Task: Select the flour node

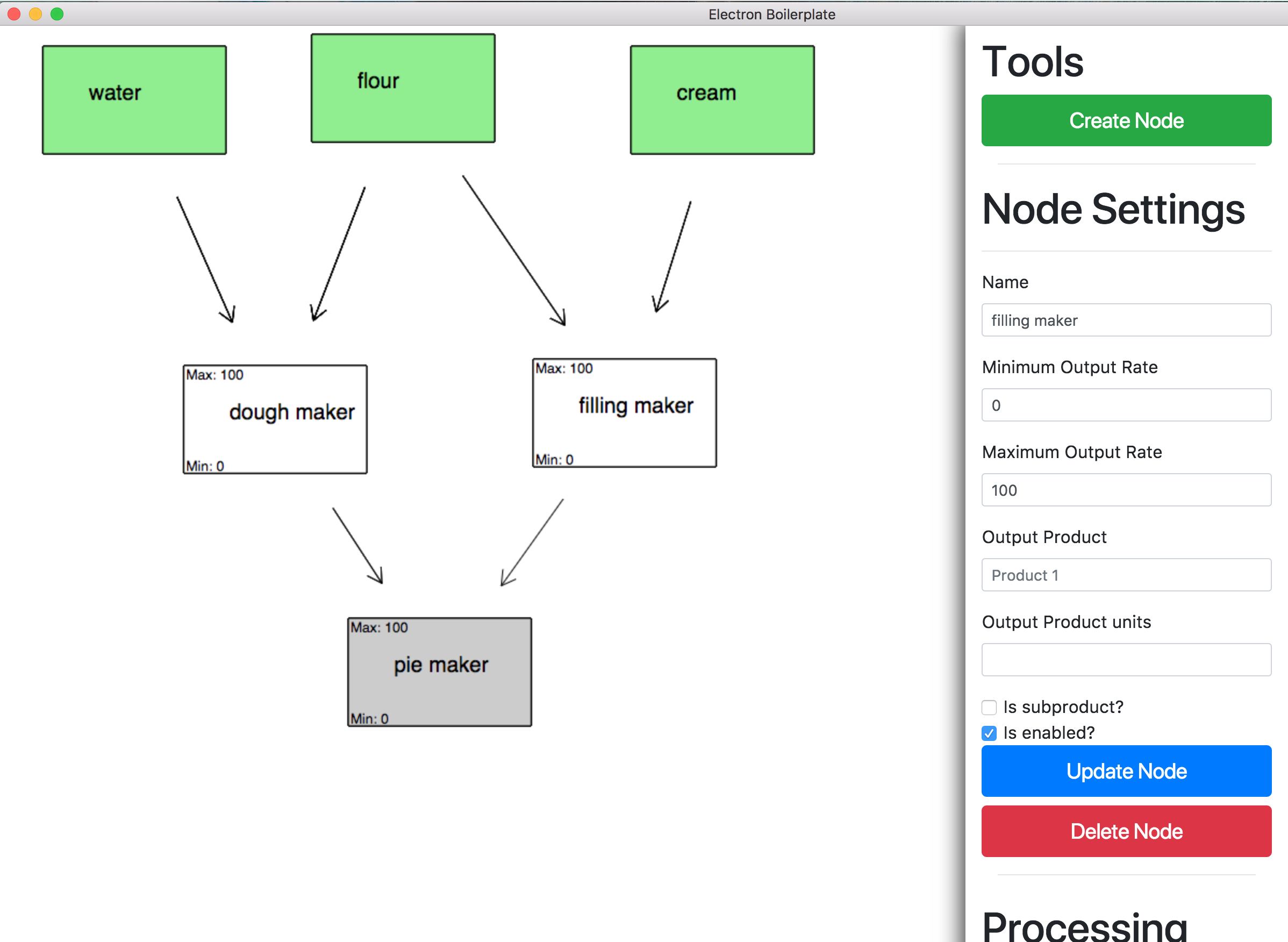Action: pyautogui.click(x=403, y=88)
